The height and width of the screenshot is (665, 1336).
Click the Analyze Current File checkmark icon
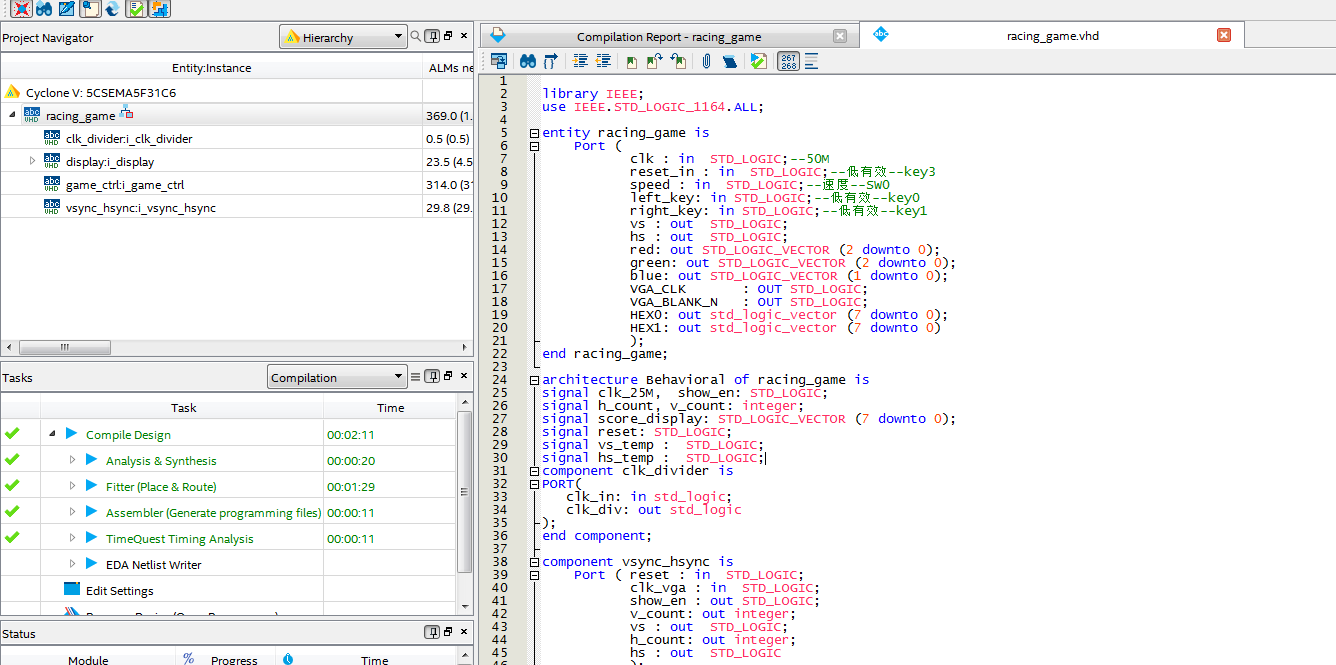click(759, 62)
